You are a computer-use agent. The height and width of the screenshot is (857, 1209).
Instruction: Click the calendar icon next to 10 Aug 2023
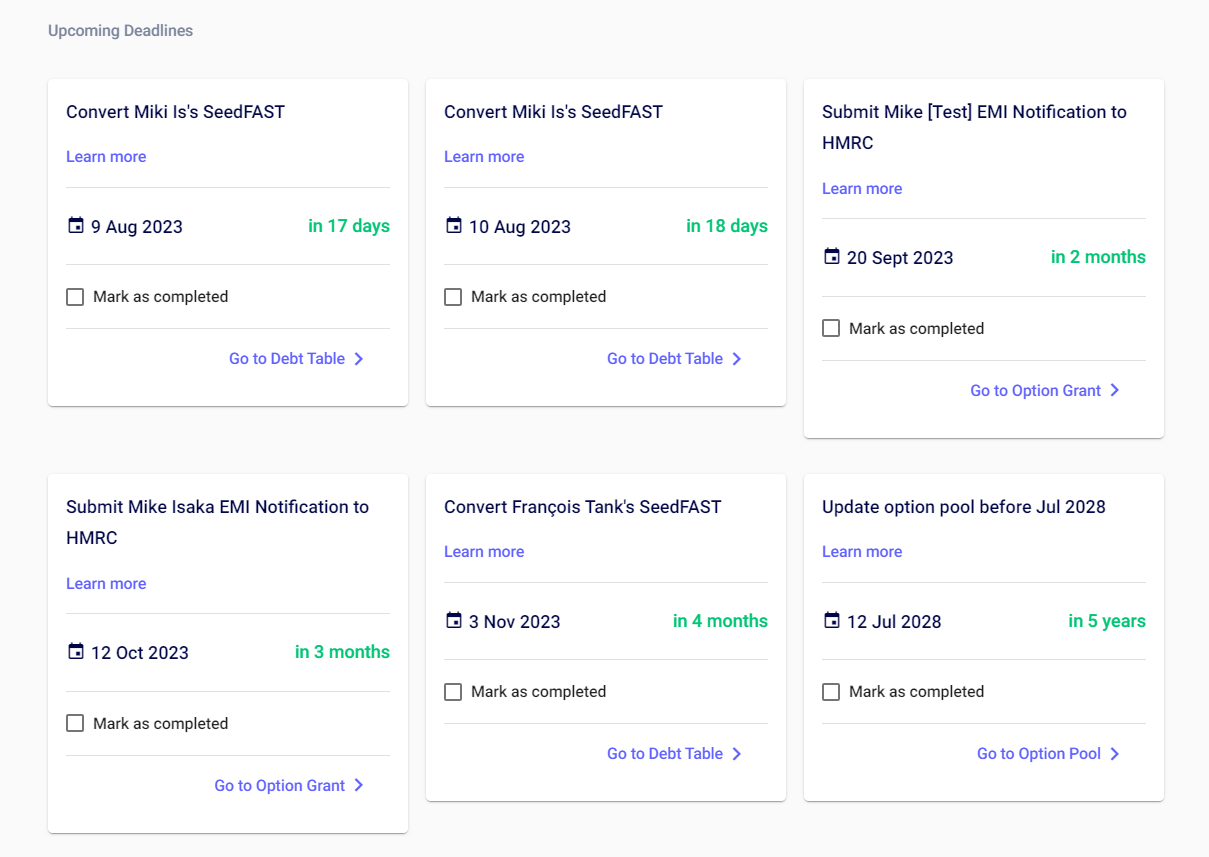(453, 226)
